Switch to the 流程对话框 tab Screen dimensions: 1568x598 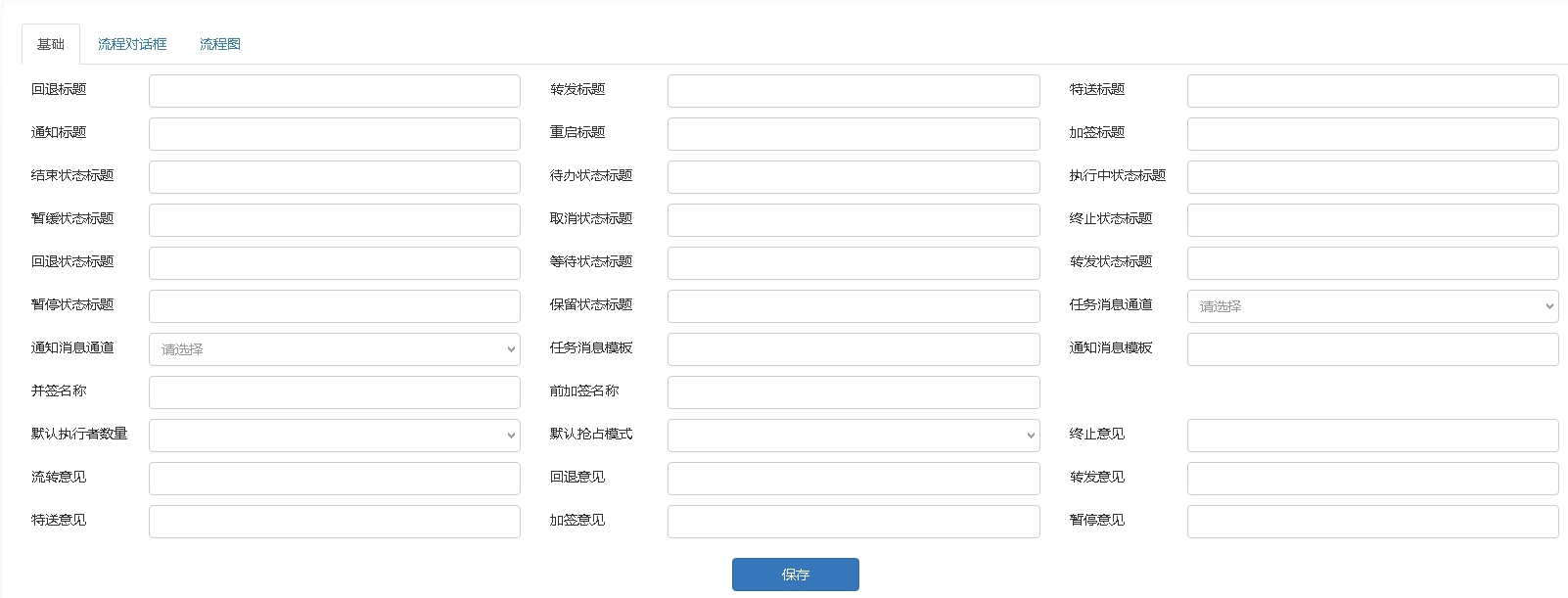pyautogui.click(x=132, y=44)
